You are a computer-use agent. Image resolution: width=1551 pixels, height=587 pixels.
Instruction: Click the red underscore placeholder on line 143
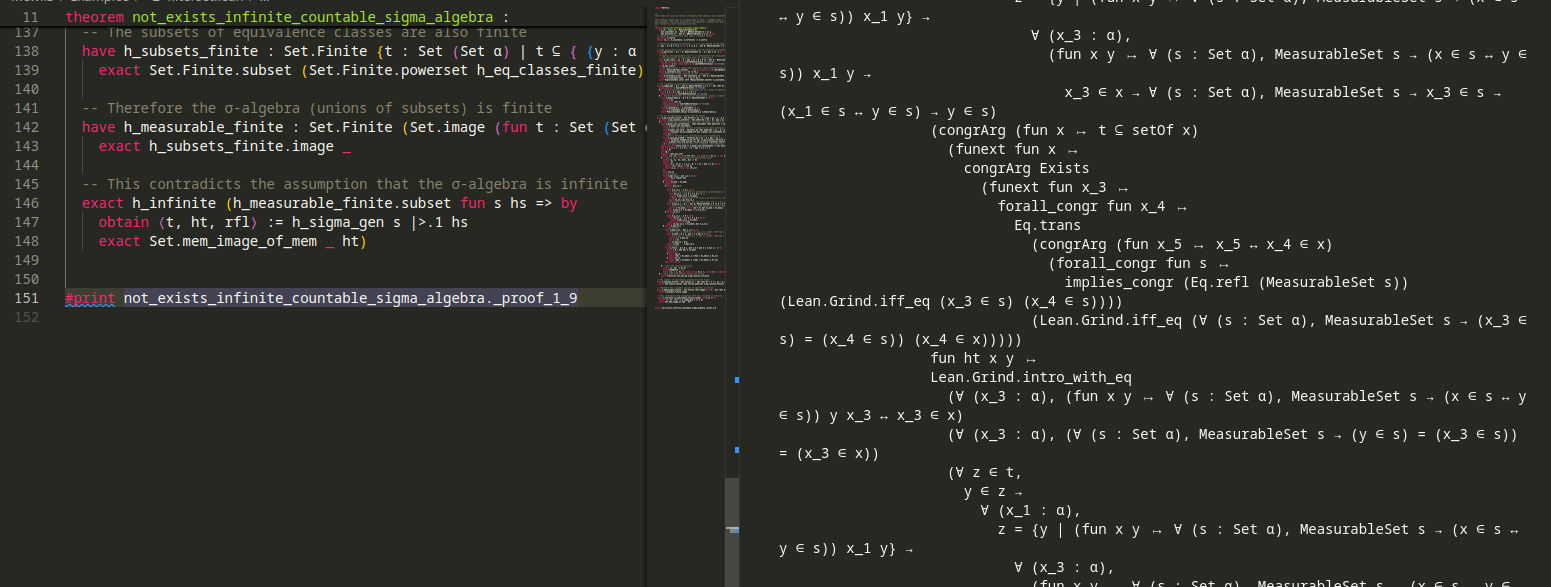[x=346, y=146]
